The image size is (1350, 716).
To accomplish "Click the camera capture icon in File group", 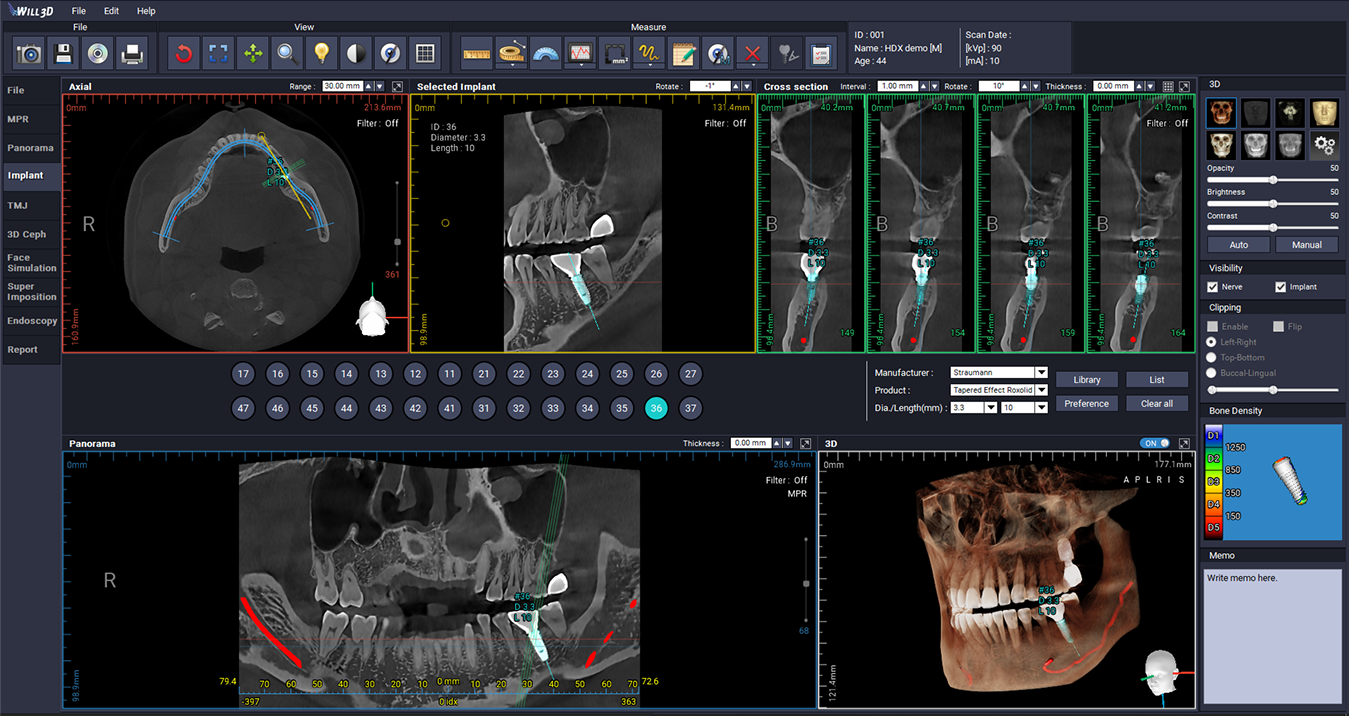I will [29, 53].
